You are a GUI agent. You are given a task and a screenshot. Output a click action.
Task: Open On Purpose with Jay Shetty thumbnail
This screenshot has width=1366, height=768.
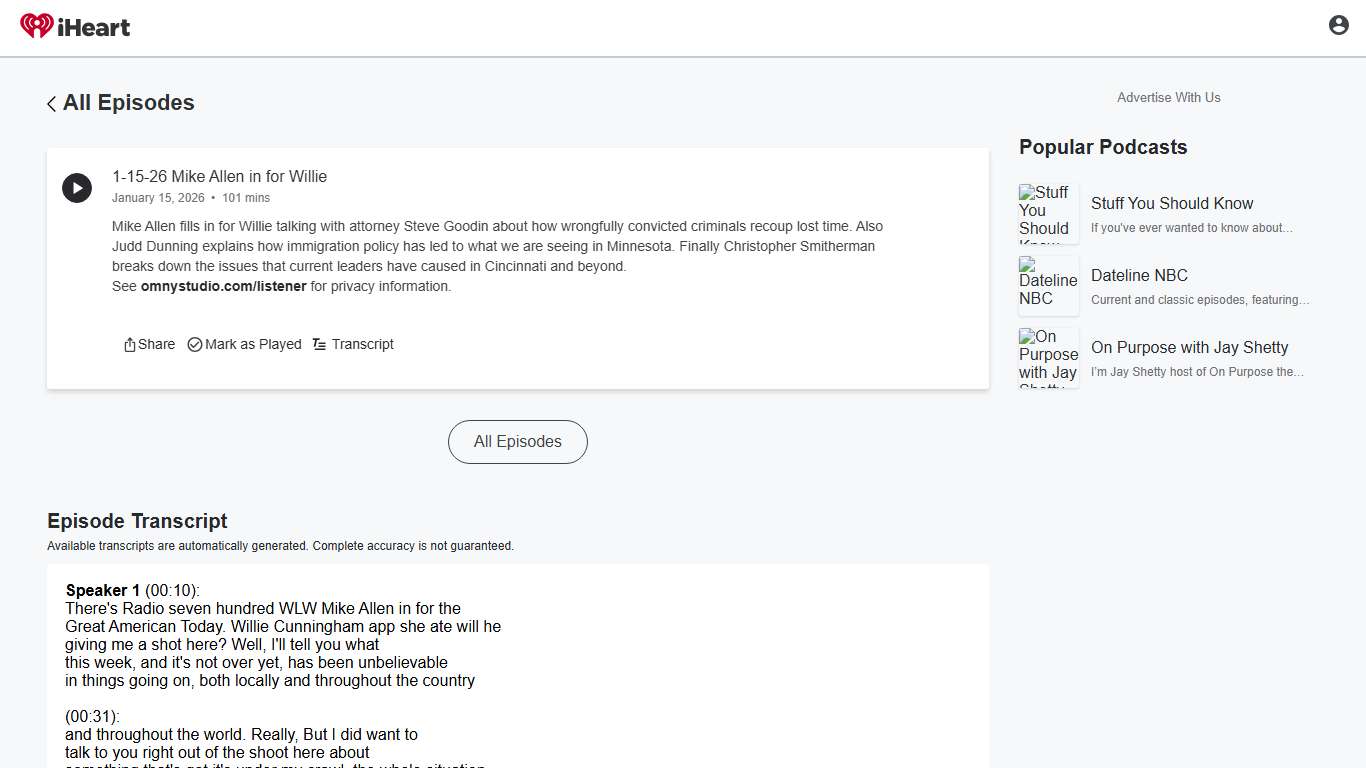[1048, 358]
